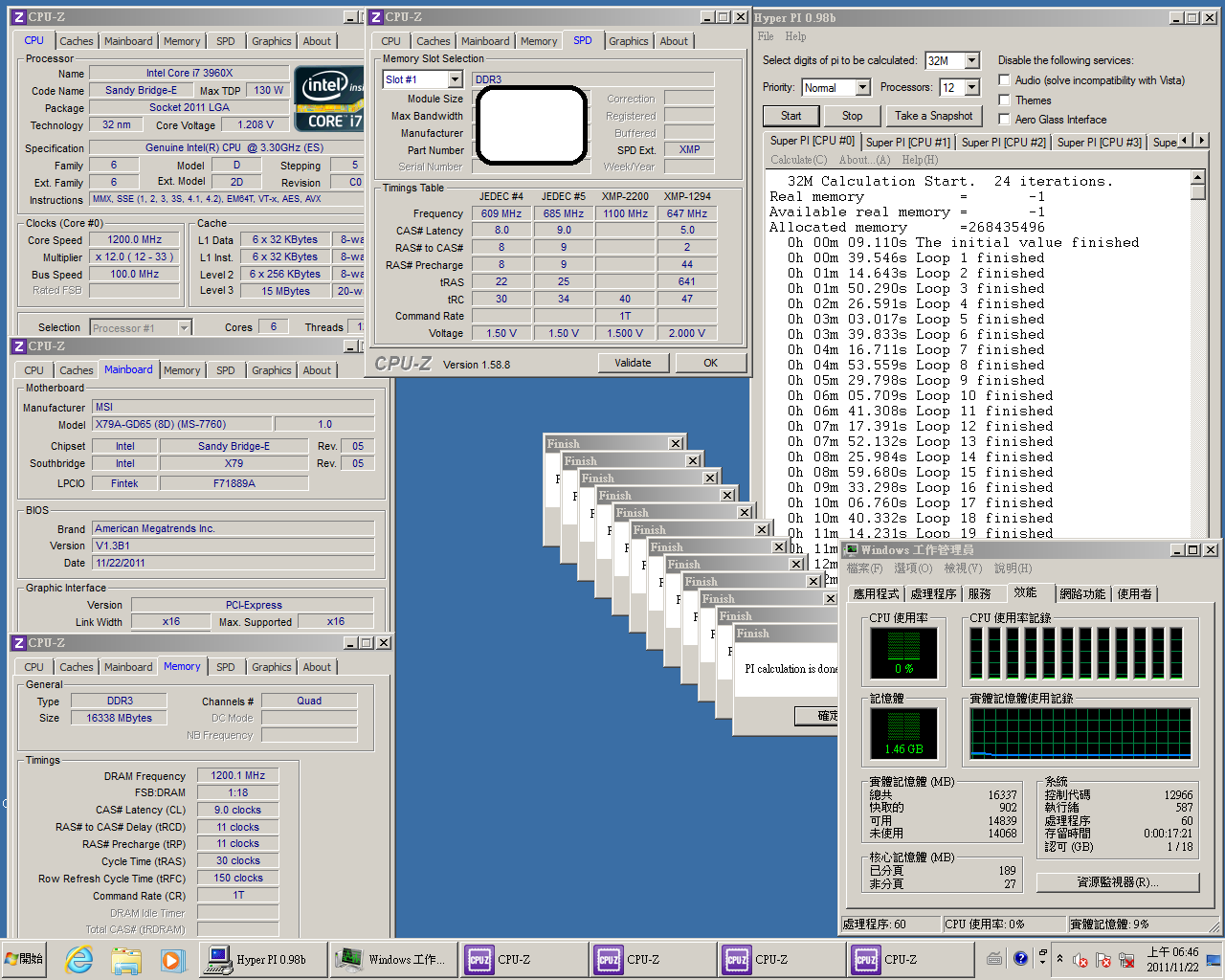1225x980 pixels.
Task: Open the 32M pi digits dropdown
Action: tap(972, 60)
